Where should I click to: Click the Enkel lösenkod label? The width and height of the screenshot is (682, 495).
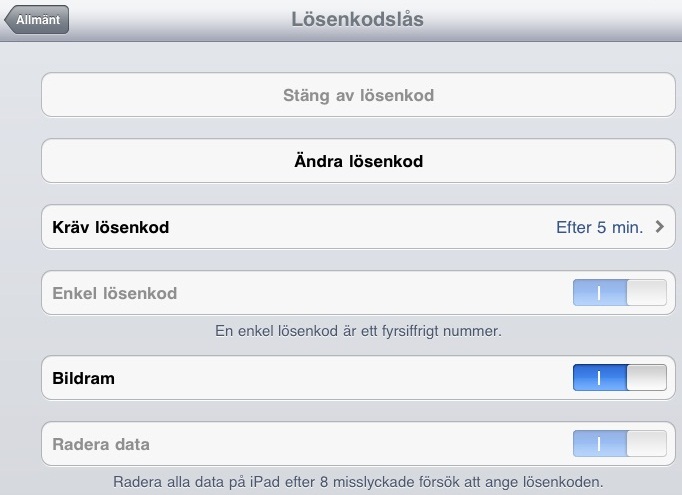click(115, 293)
